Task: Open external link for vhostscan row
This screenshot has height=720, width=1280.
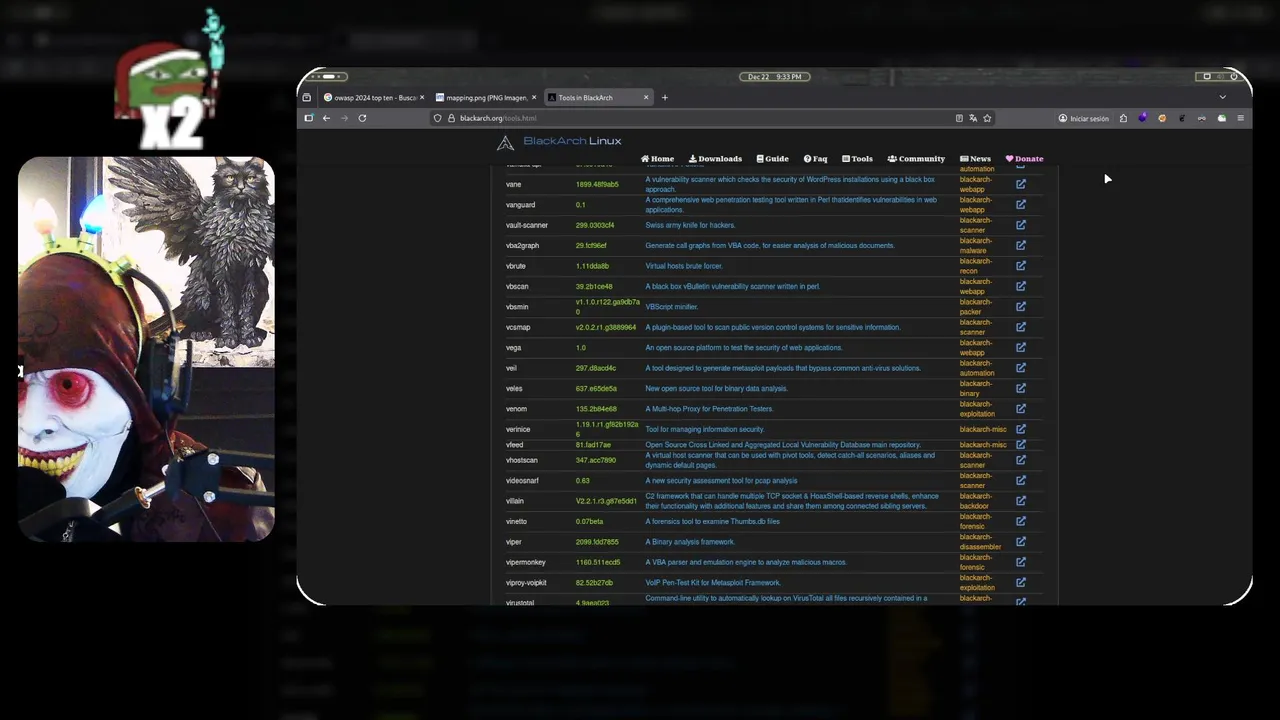Action: click(1021, 460)
